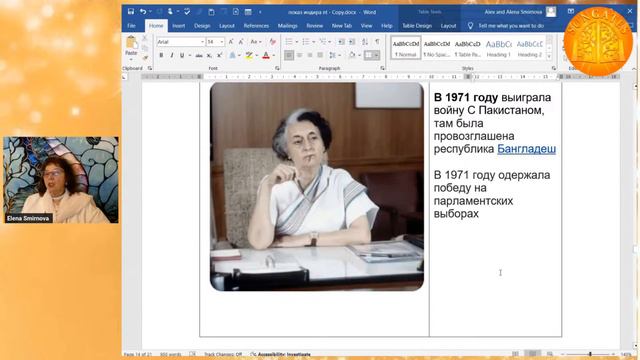Click the Paste clipboard icon
640x360 pixels.
coord(131,42)
